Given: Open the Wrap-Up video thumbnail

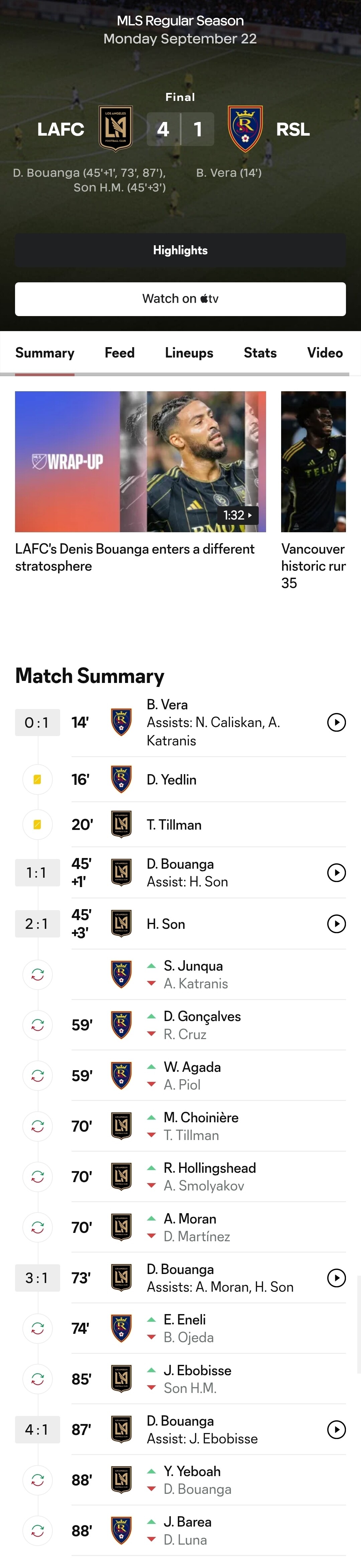Looking at the screenshot, I should pos(140,461).
